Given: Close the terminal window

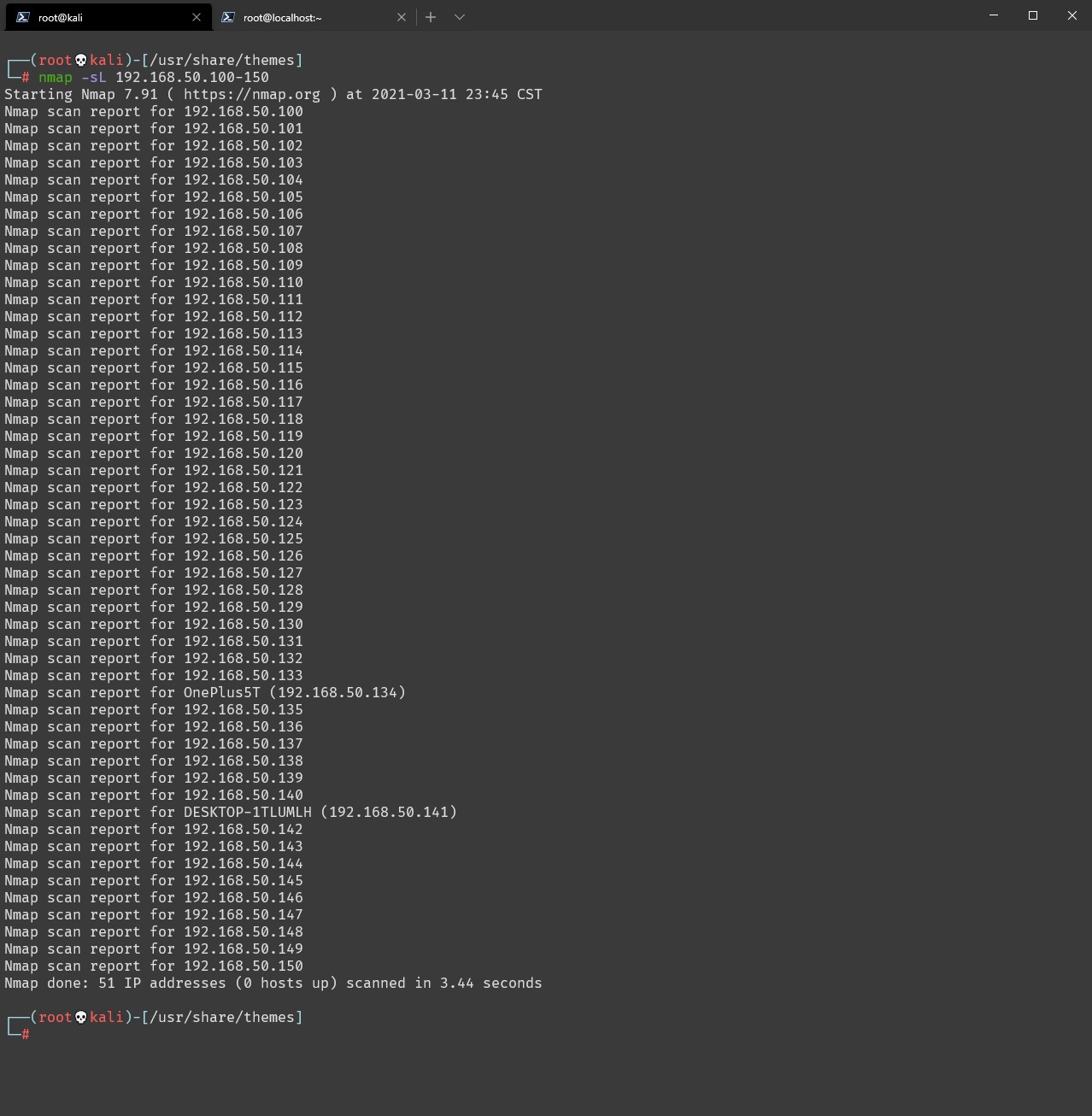Looking at the screenshot, I should click(x=1072, y=15).
